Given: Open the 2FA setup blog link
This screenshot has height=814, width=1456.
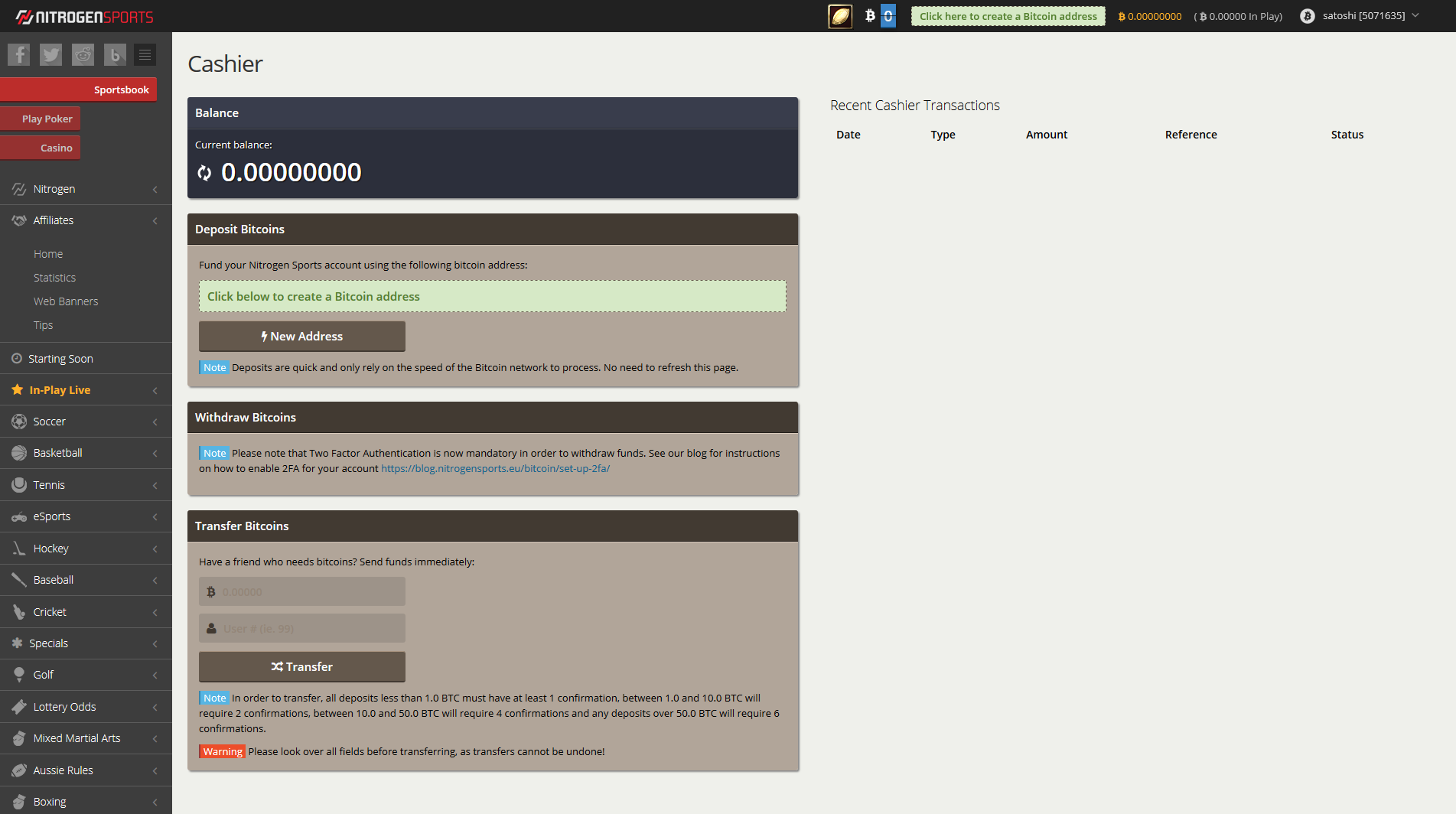Looking at the screenshot, I should click(x=496, y=468).
